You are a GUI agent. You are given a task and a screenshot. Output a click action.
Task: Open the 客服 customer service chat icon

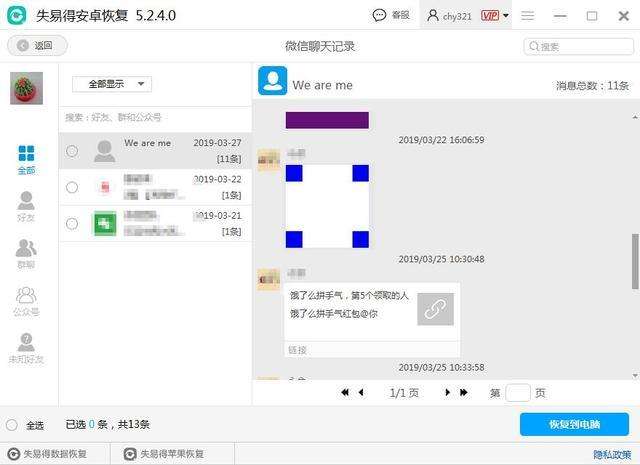379,16
